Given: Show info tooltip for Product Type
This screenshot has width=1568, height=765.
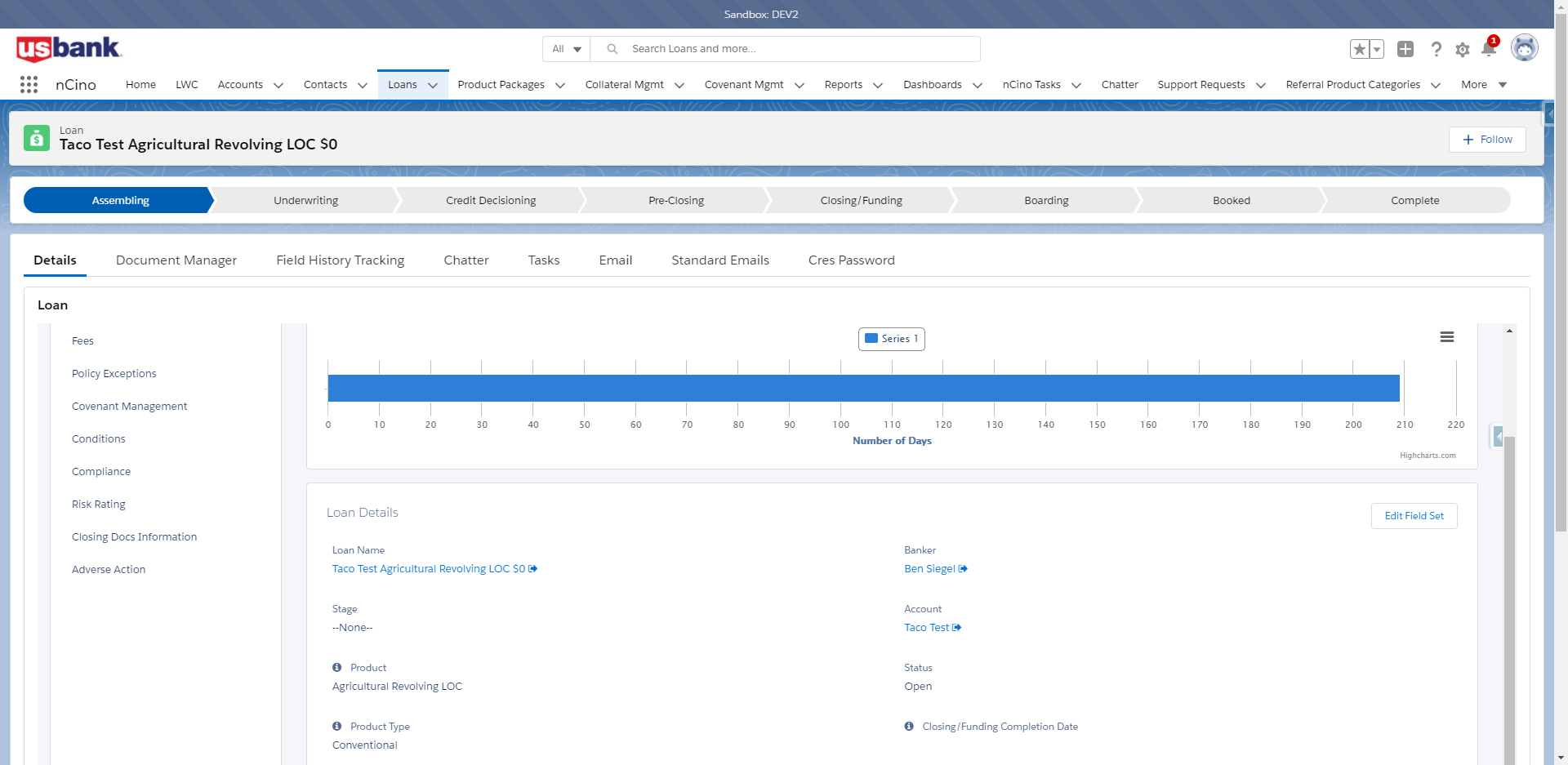Looking at the screenshot, I should click(337, 726).
